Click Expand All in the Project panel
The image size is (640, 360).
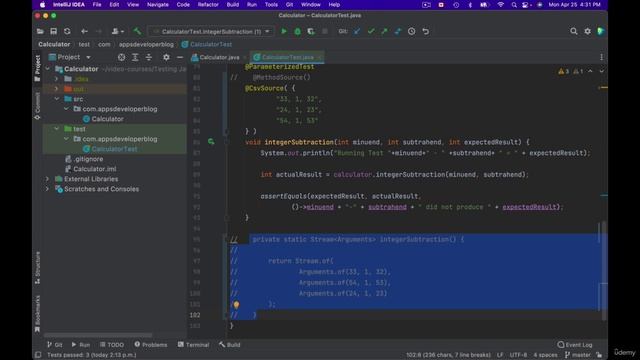click(135, 58)
